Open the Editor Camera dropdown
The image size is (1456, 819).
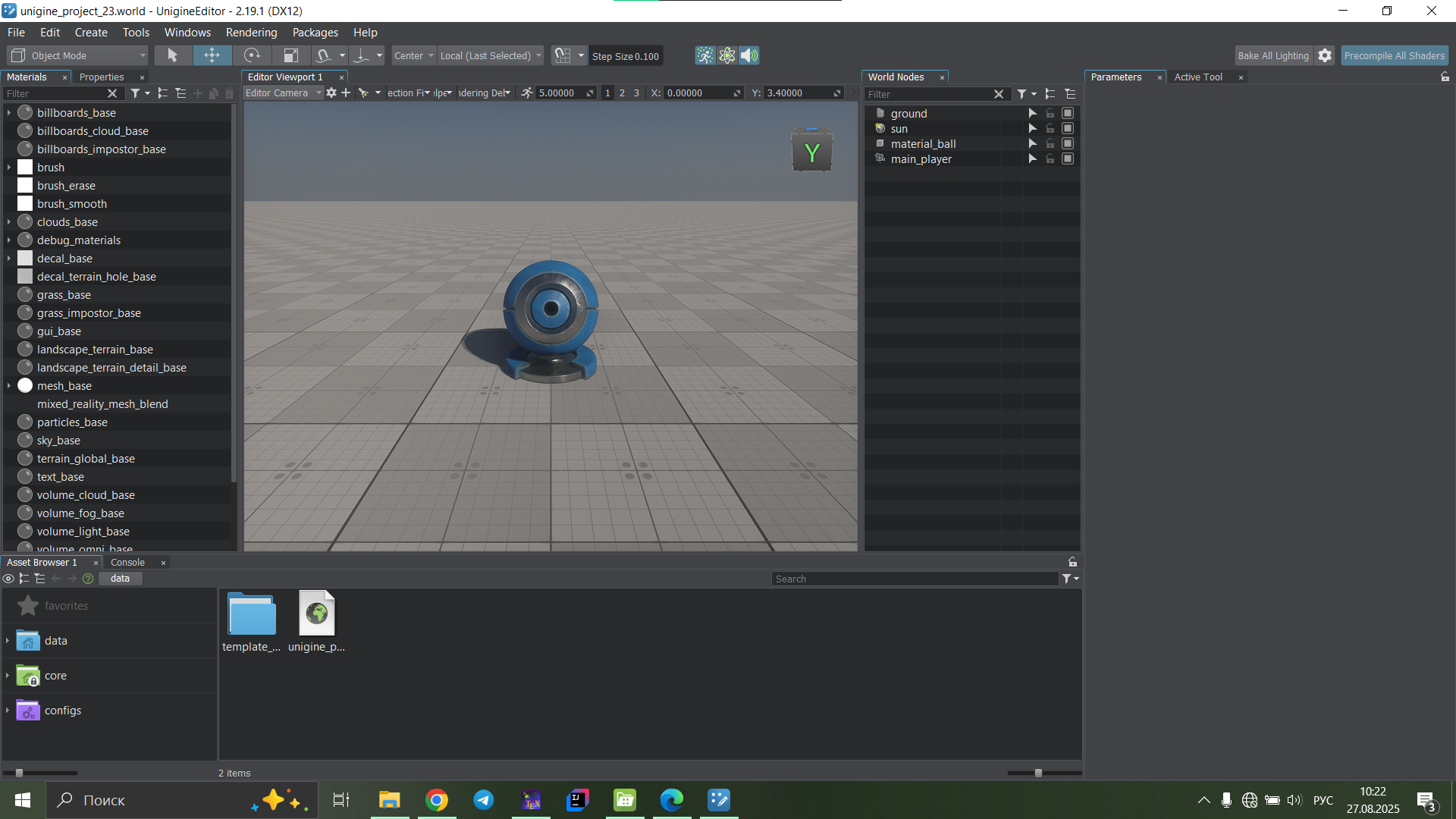[284, 93]
